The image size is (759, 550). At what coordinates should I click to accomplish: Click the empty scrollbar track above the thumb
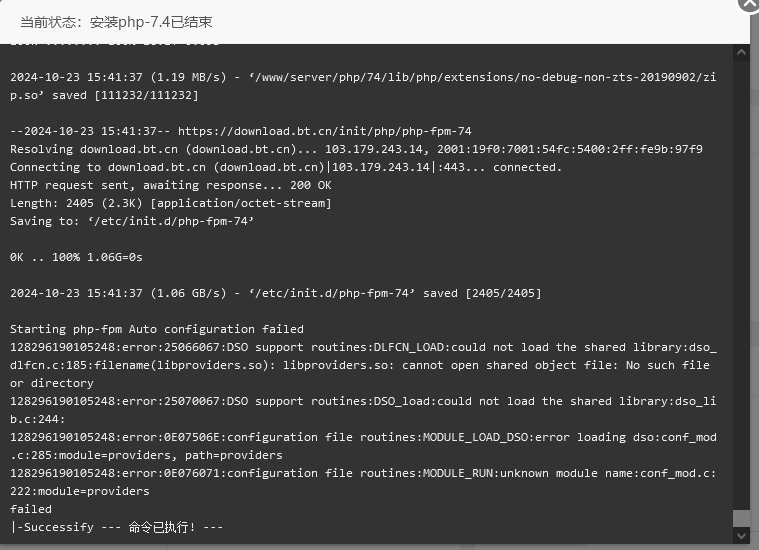coord(741,285)
